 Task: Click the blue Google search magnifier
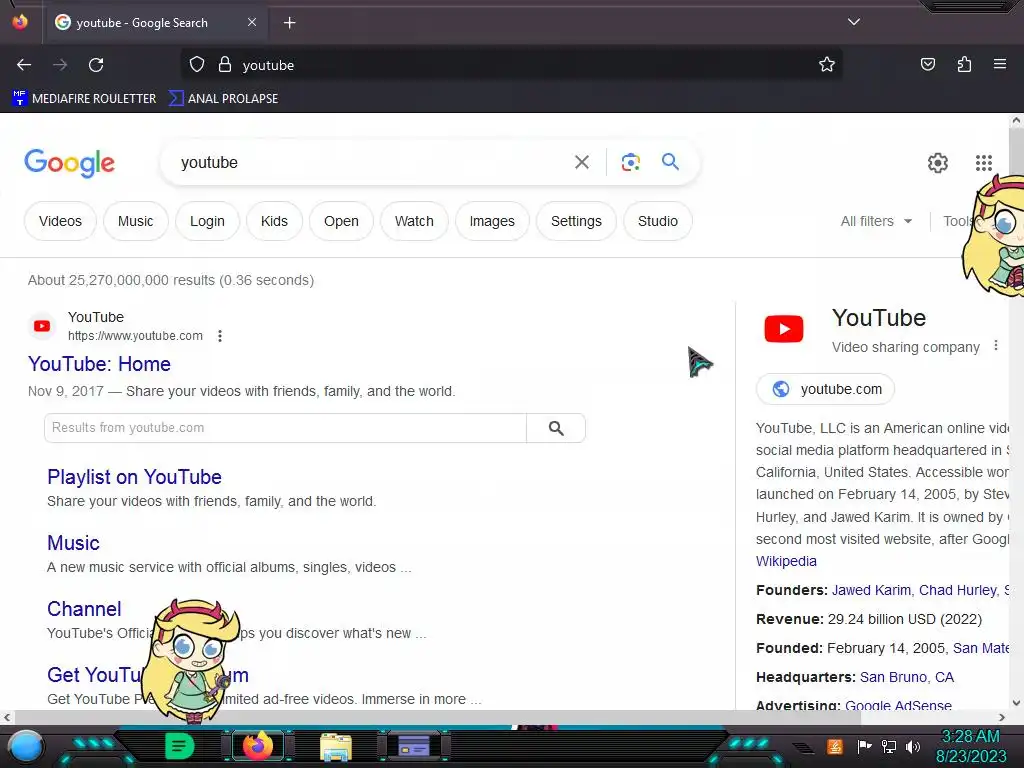(670, 161)
